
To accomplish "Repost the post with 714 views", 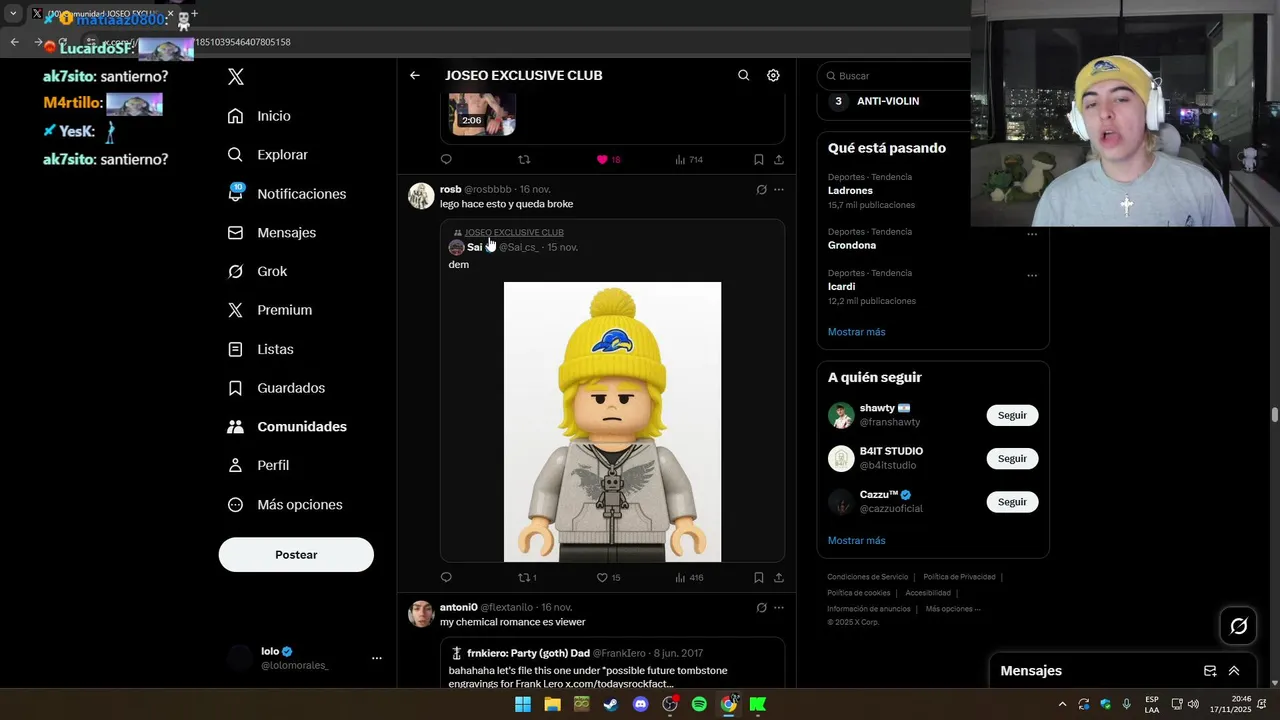I will tap(524, 159).
